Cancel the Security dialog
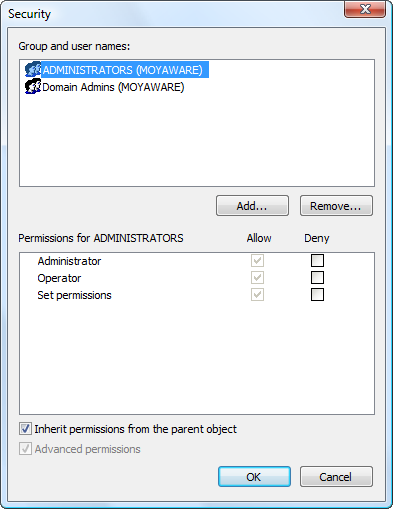This screenshot has height=509, width=393. (x=336, y=477)
